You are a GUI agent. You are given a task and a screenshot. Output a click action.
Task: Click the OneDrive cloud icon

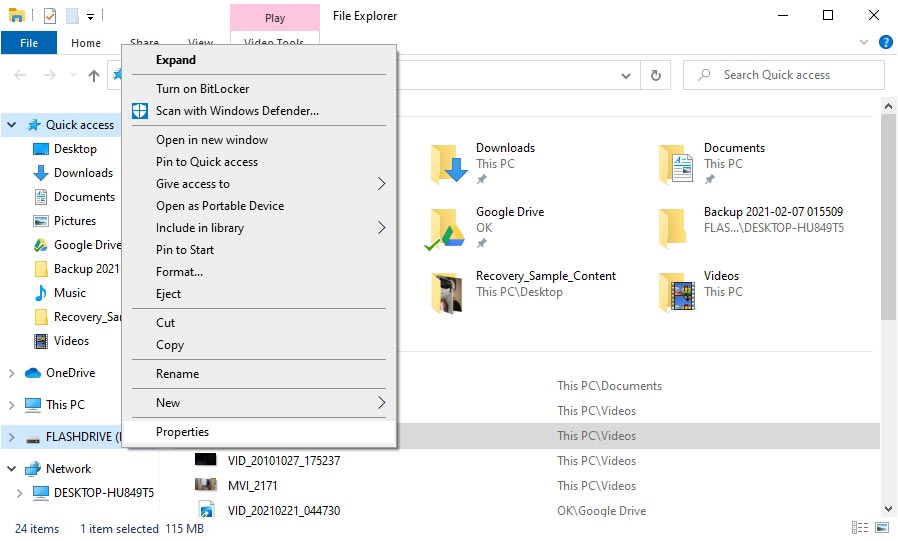point(33,373)
